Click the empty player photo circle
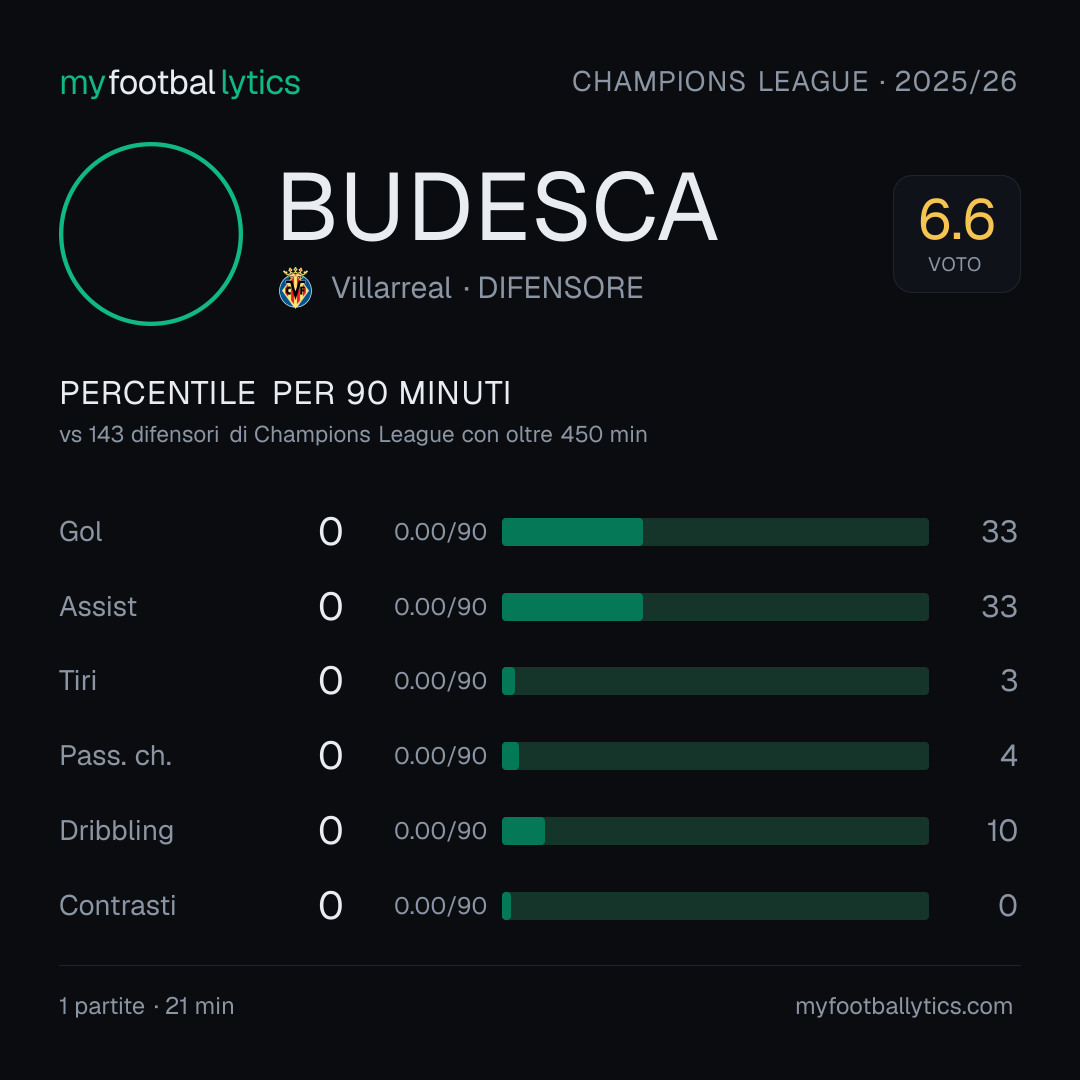 [151, 234]
